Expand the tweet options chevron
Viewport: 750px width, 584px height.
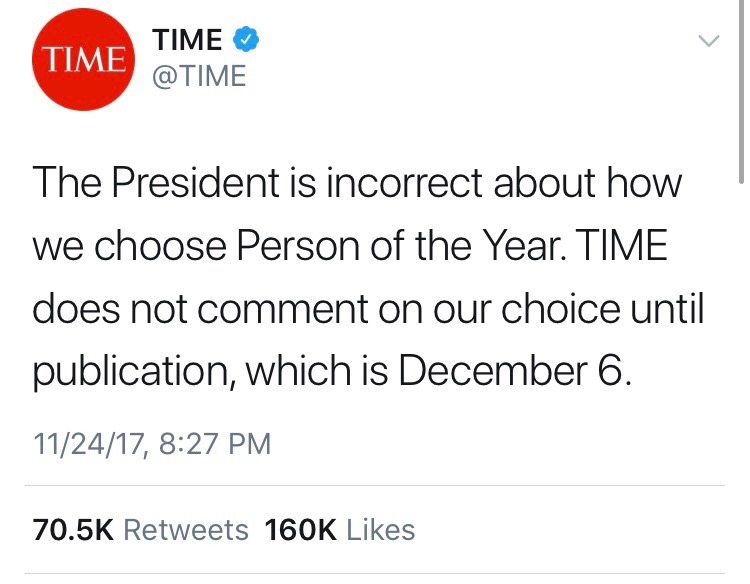click(708, 42)
